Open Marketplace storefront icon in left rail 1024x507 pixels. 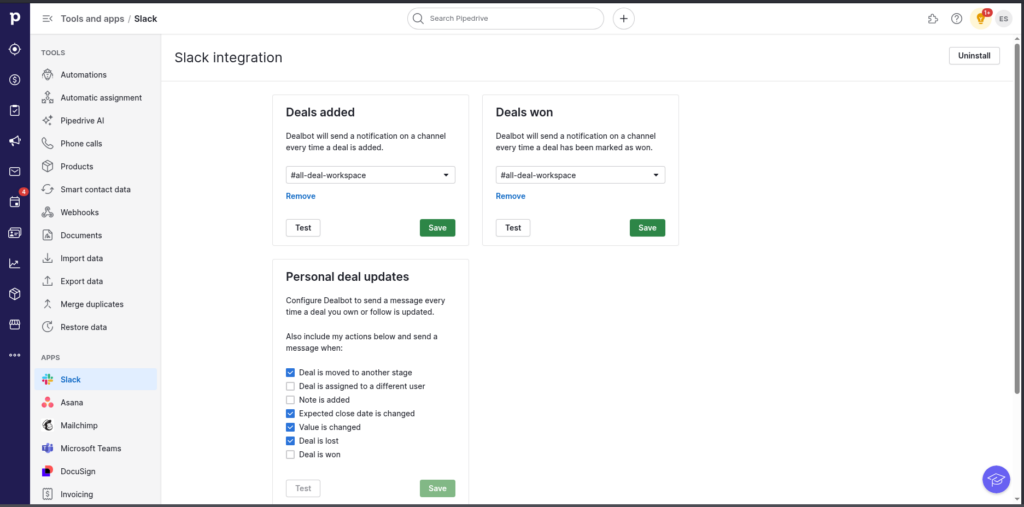(x=14, y=325)
